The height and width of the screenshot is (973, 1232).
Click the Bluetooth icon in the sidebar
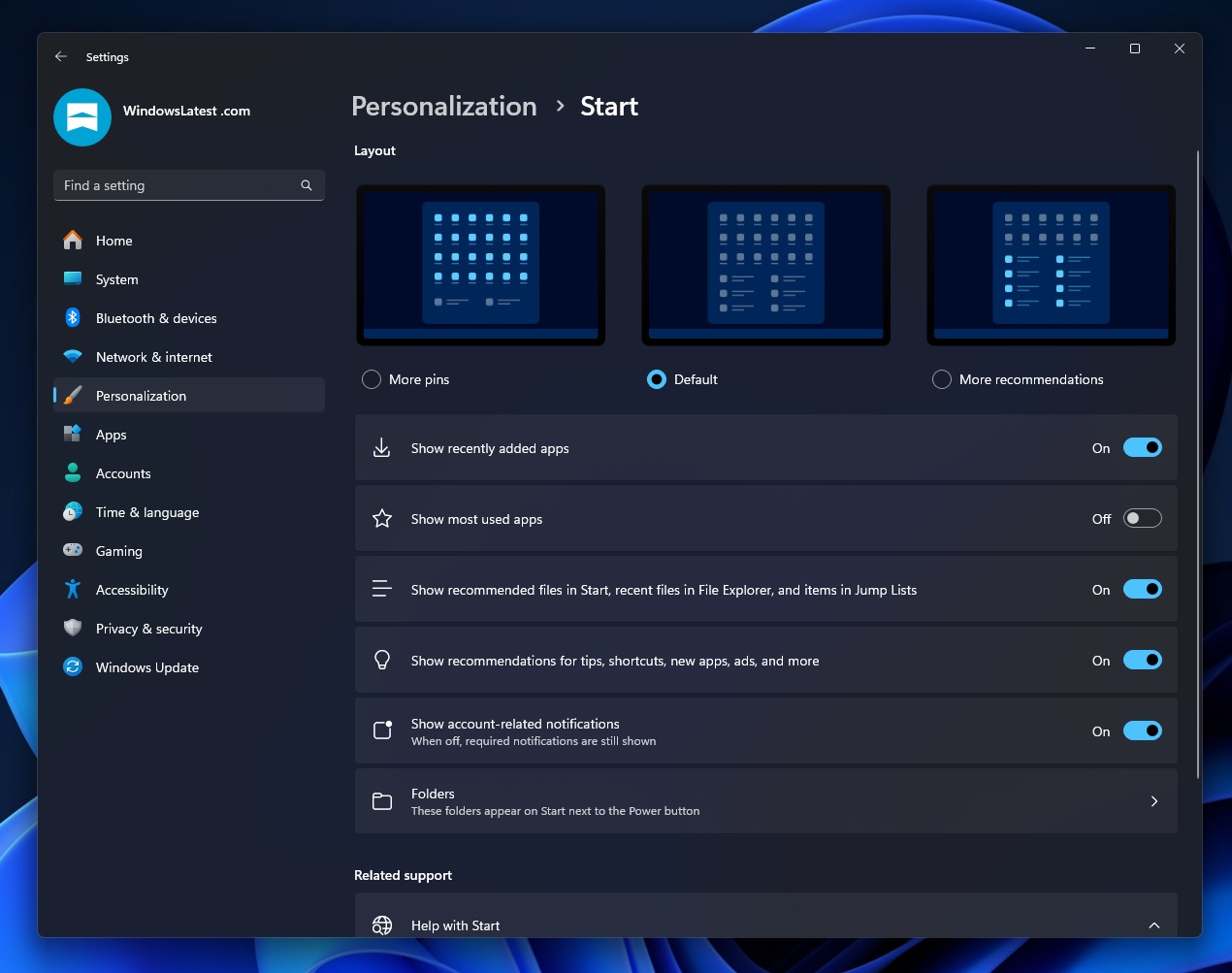coord(73,318)
